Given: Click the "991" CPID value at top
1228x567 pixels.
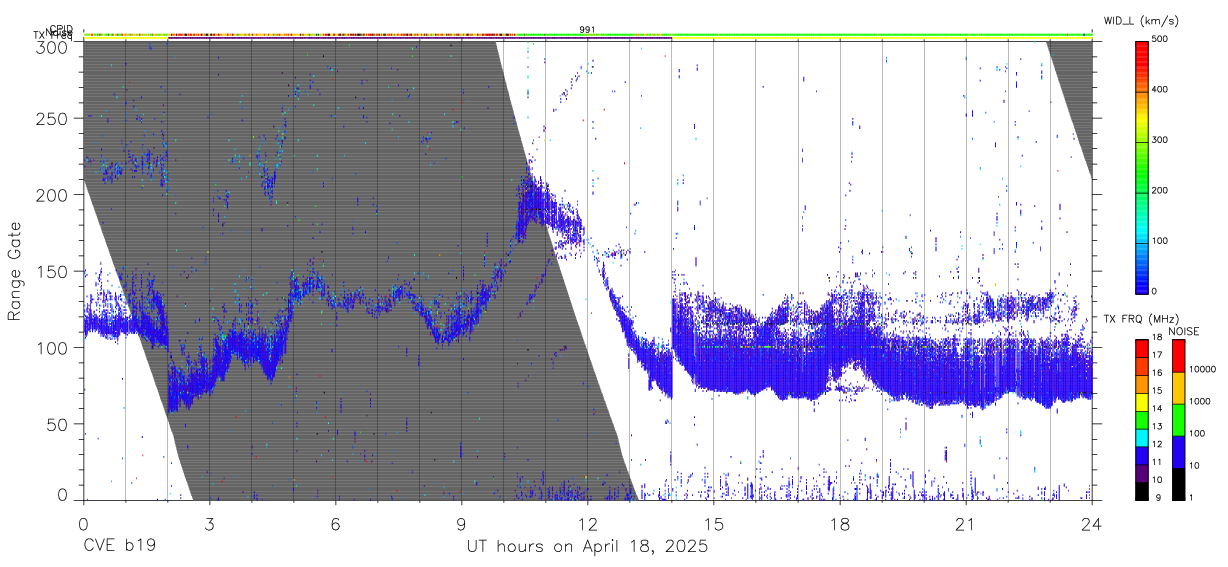Looking at the screenshot, I should pyautogui.click(x=587, y=30).
